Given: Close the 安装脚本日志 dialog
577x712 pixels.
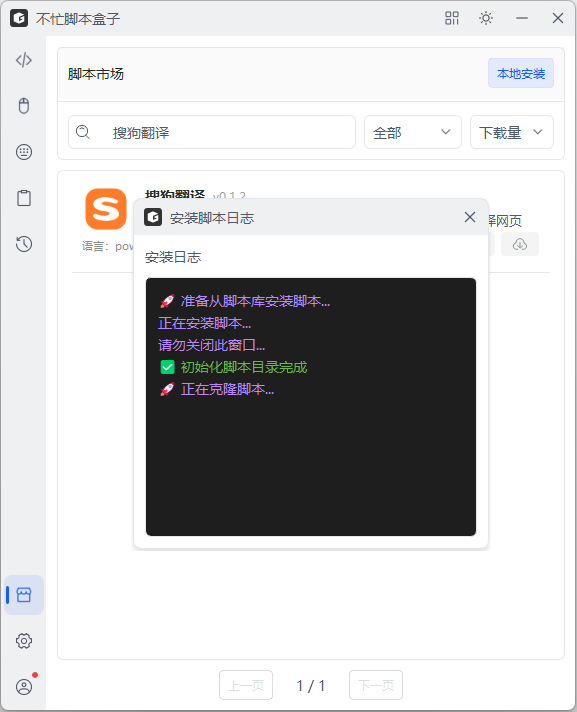Looking at the screenshot, I should point(470,217).
